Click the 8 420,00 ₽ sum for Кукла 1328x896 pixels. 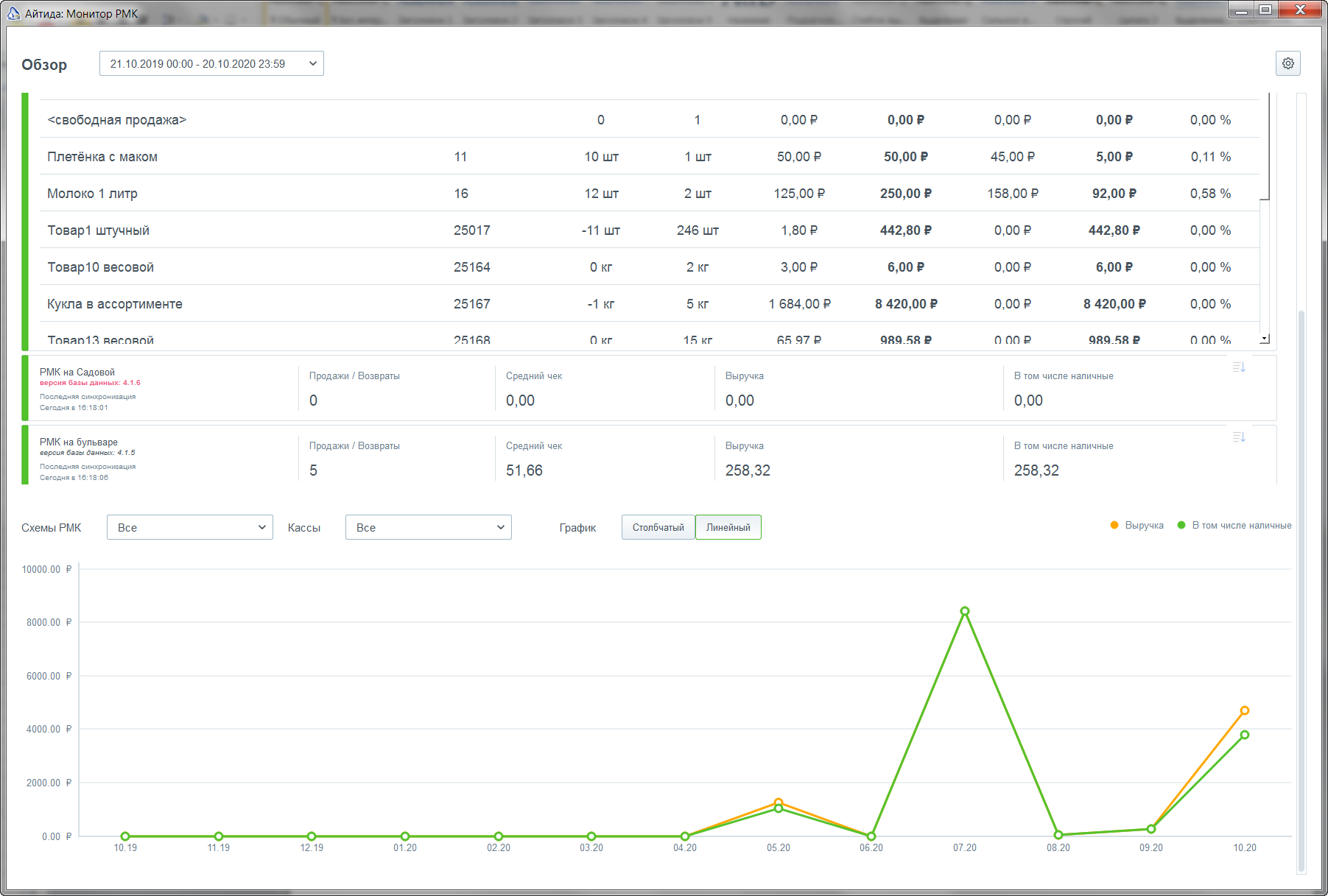pos(906,304)
